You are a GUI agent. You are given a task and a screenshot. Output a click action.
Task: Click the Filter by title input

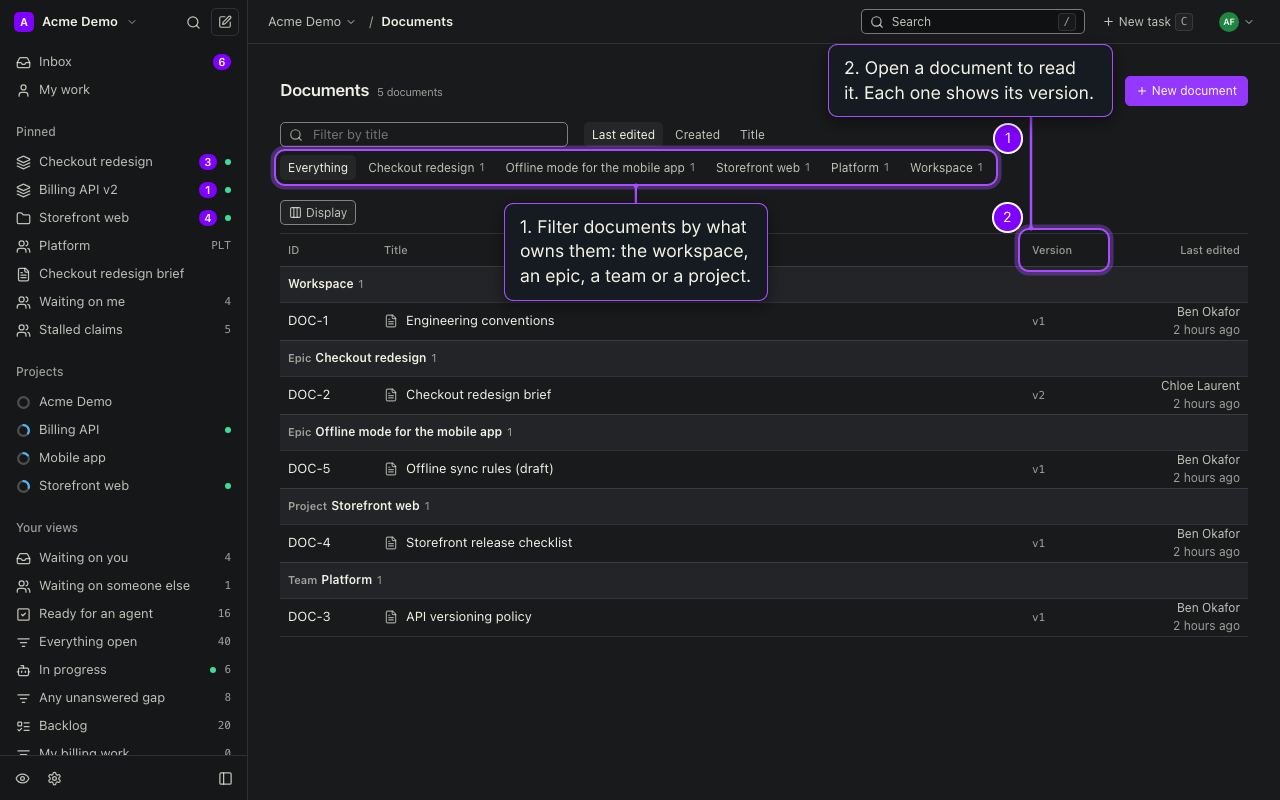[x=424, y=135]
